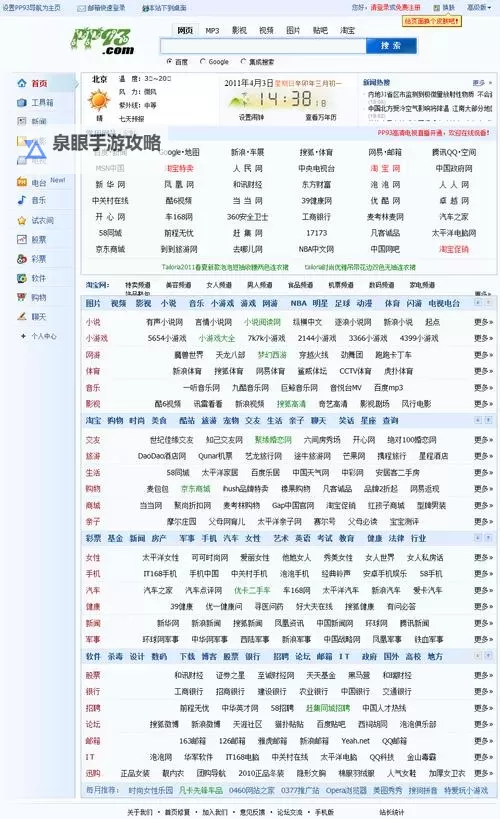Click the 换肤 skin icon

click(437, 8)
